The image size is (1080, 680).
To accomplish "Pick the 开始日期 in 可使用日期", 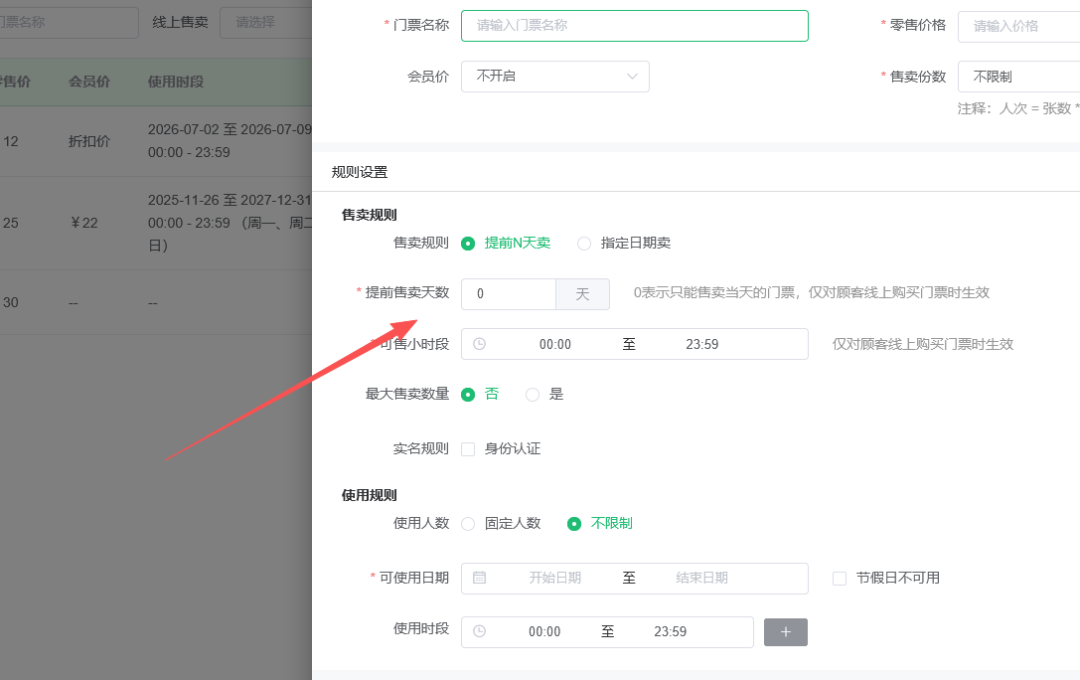I will pyautogui.click(x=555, y=578).
